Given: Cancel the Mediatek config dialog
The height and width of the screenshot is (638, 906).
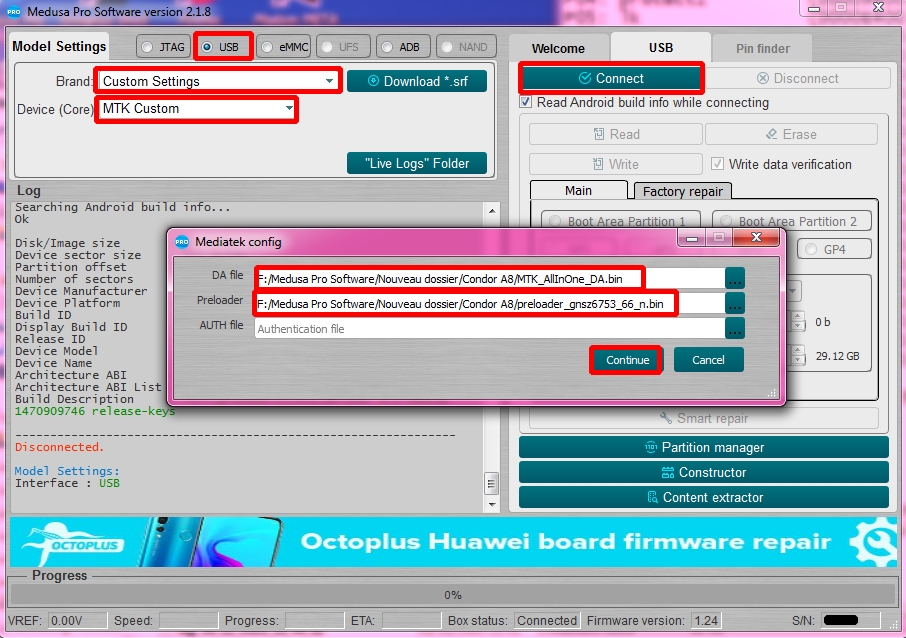Looking at the screenshot, I should coord(708,360).
